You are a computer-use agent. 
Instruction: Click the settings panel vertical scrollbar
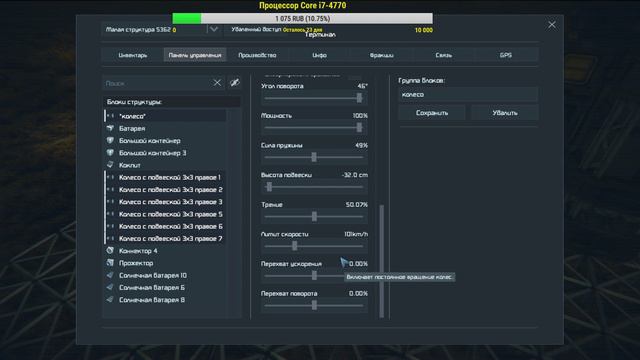pyautogui.click(x=382, y=261)
